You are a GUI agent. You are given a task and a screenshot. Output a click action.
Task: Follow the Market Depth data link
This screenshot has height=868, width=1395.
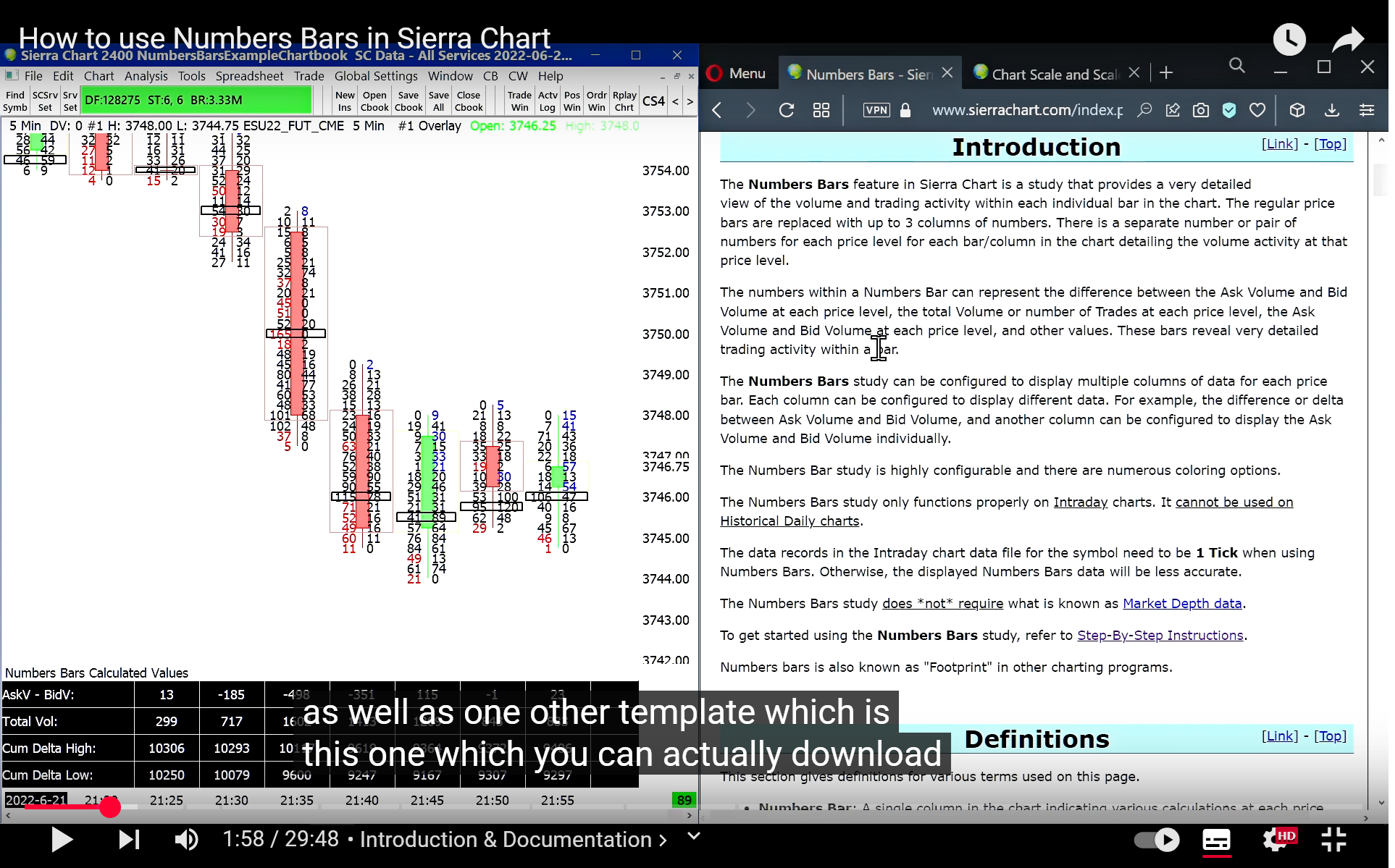pos(1182,604)
